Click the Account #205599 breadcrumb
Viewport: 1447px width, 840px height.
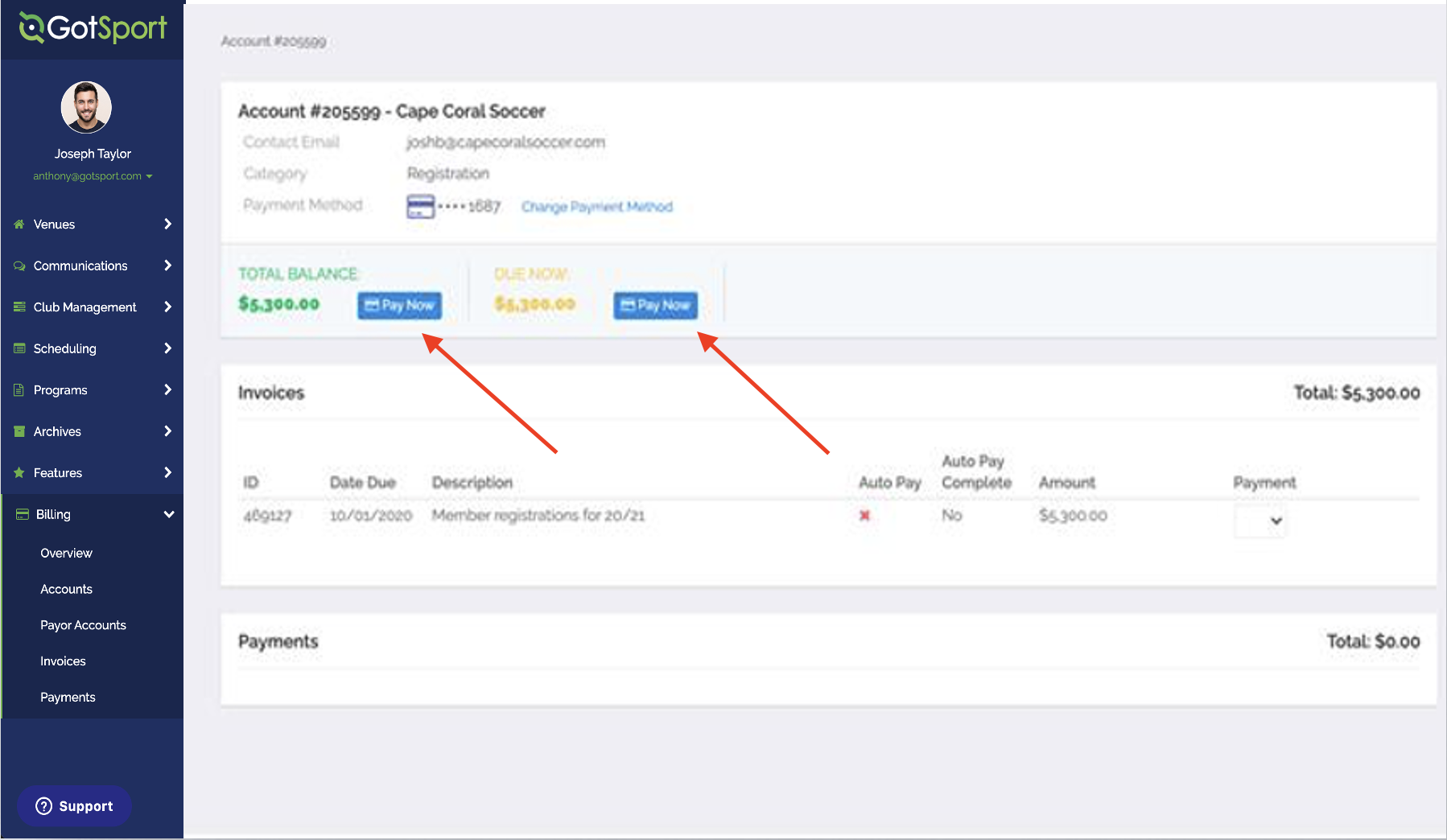(x=274, y=41)
